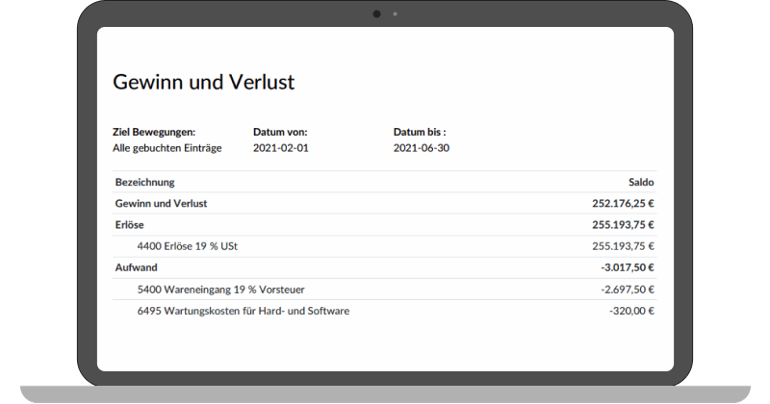
Task: Select the bold 'Gewinn und Verlust' table row
Action: click(161, 203)
